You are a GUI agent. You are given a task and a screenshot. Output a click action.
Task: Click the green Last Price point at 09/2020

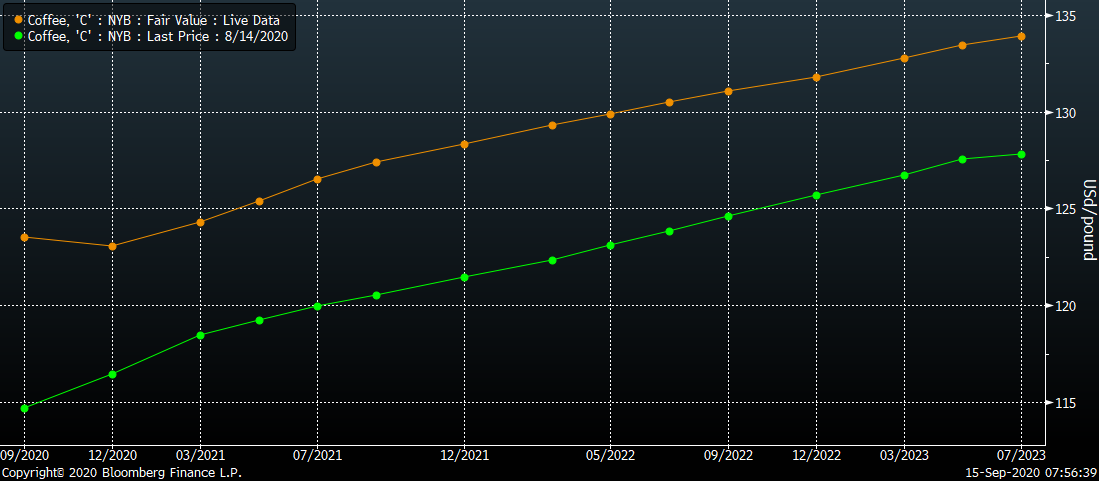[x=25, y=408]
